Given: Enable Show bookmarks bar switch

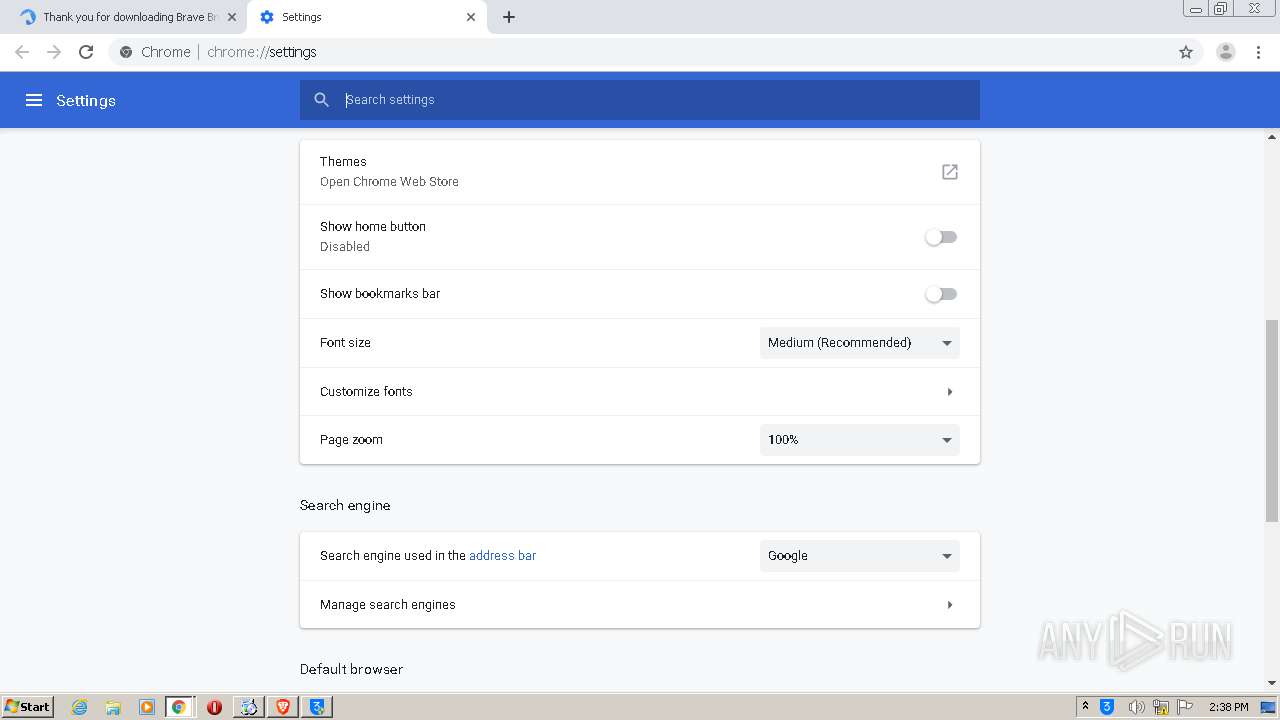Looking at the screenshot, I should pos(941,294).
